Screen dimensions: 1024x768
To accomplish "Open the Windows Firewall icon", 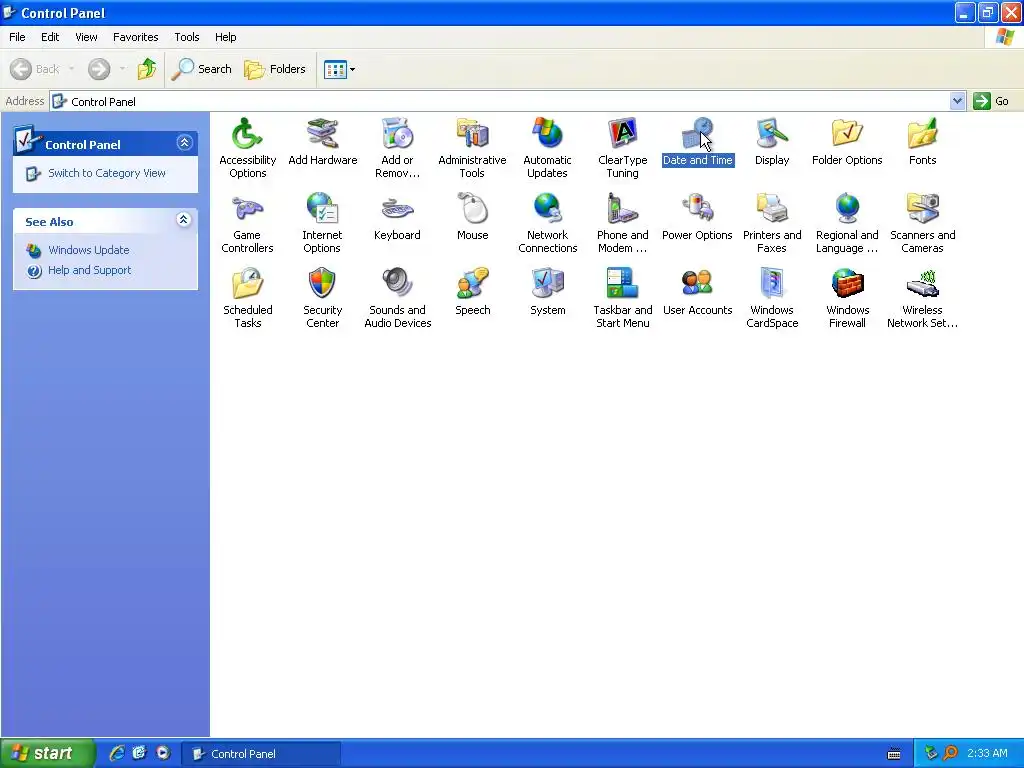I will 847,284.
